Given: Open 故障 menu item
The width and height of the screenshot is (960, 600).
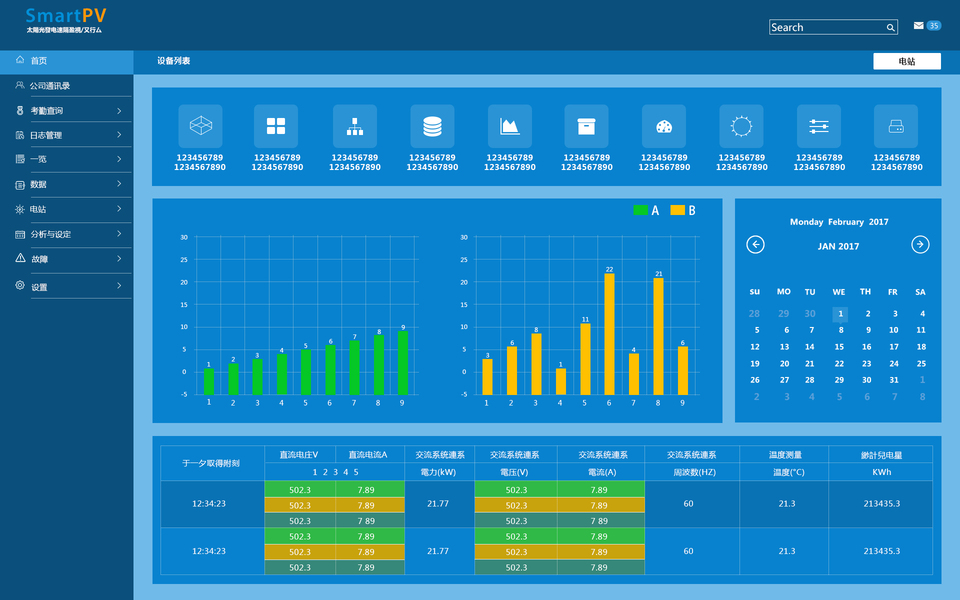Looking at the screenshot, I should coord(39,259).
